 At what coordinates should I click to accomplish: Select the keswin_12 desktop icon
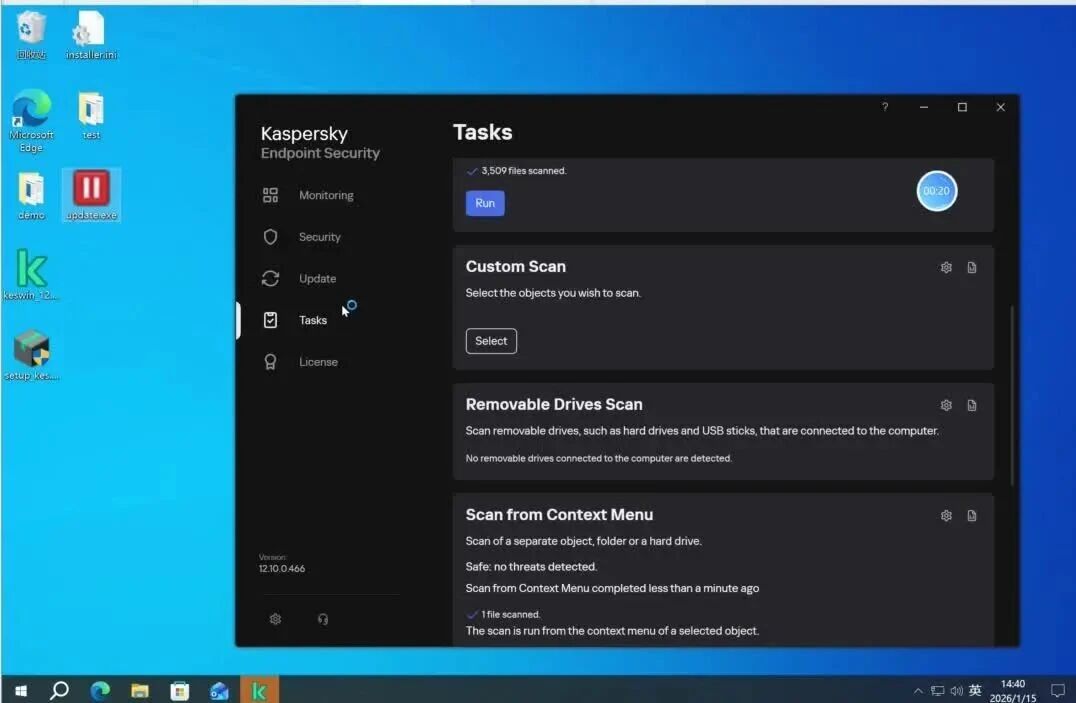tap(31, 275)
